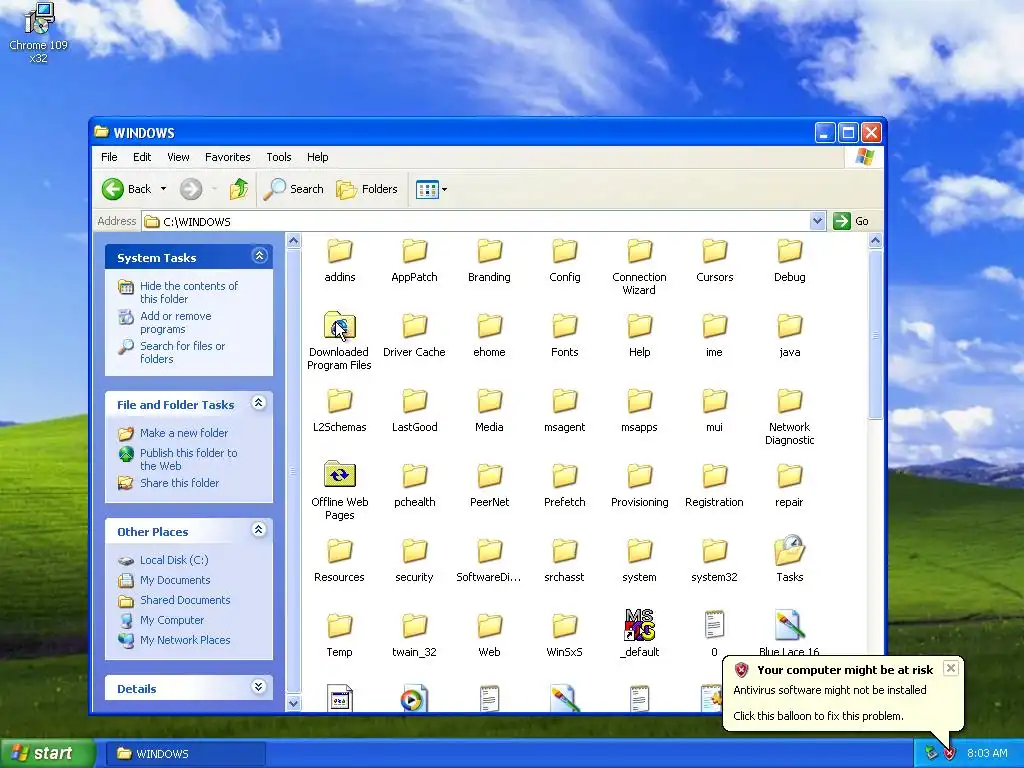The image size is (1024, 768).
Task: Select the Media folder
Action: click(x=489, y=410)
